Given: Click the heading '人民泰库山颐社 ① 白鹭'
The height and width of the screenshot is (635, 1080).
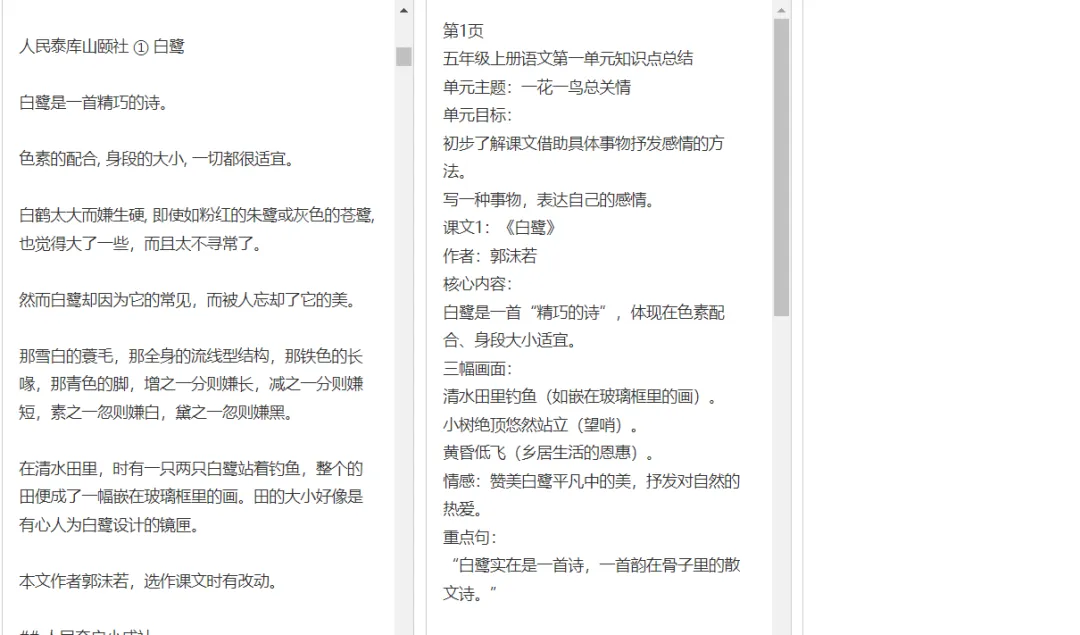Looking at the screenshot, I should tap(102, 47).
